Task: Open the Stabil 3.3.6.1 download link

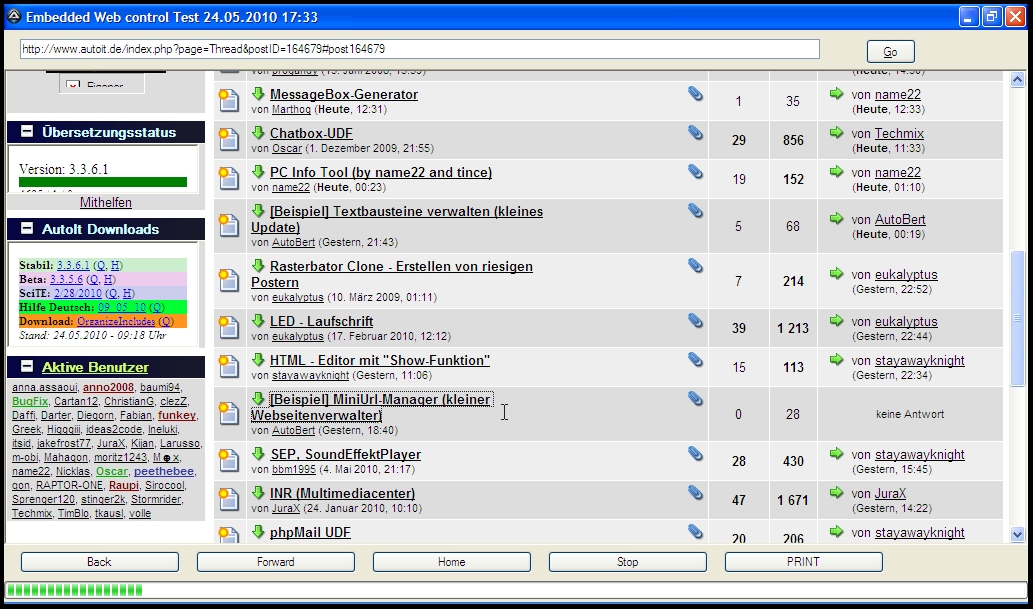Action: click(x=73, y=265)
